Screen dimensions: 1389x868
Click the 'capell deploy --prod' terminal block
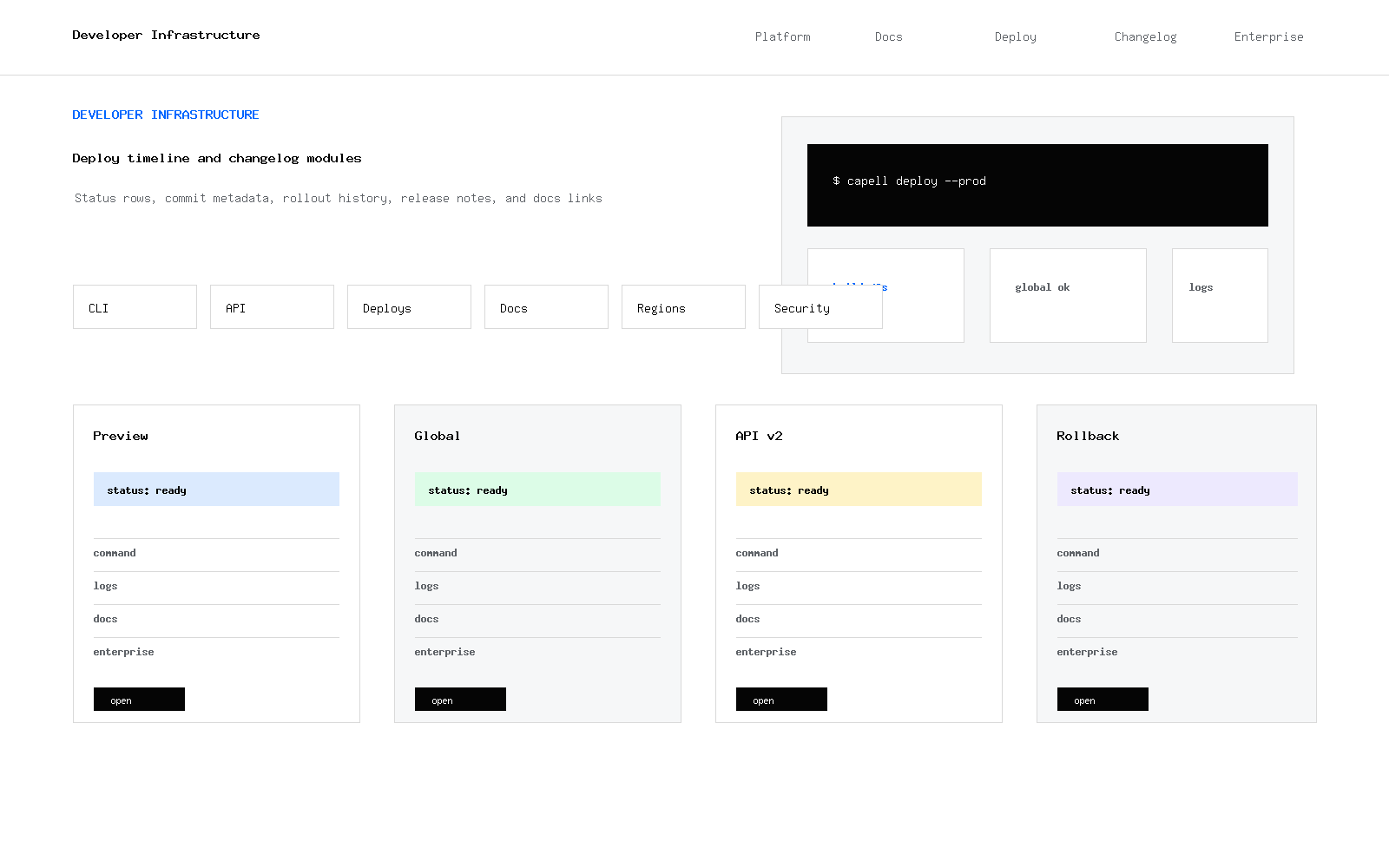pos(1037,185)
